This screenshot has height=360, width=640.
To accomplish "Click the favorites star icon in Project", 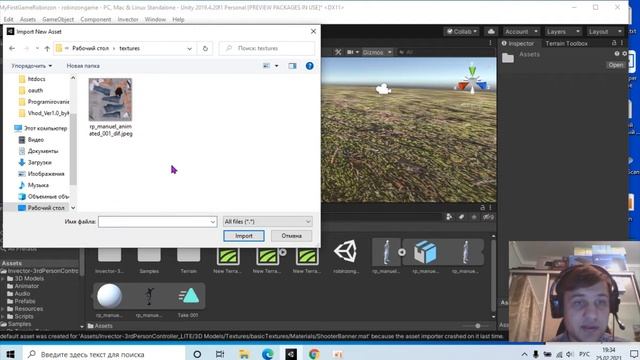I will tap(474, 217).
